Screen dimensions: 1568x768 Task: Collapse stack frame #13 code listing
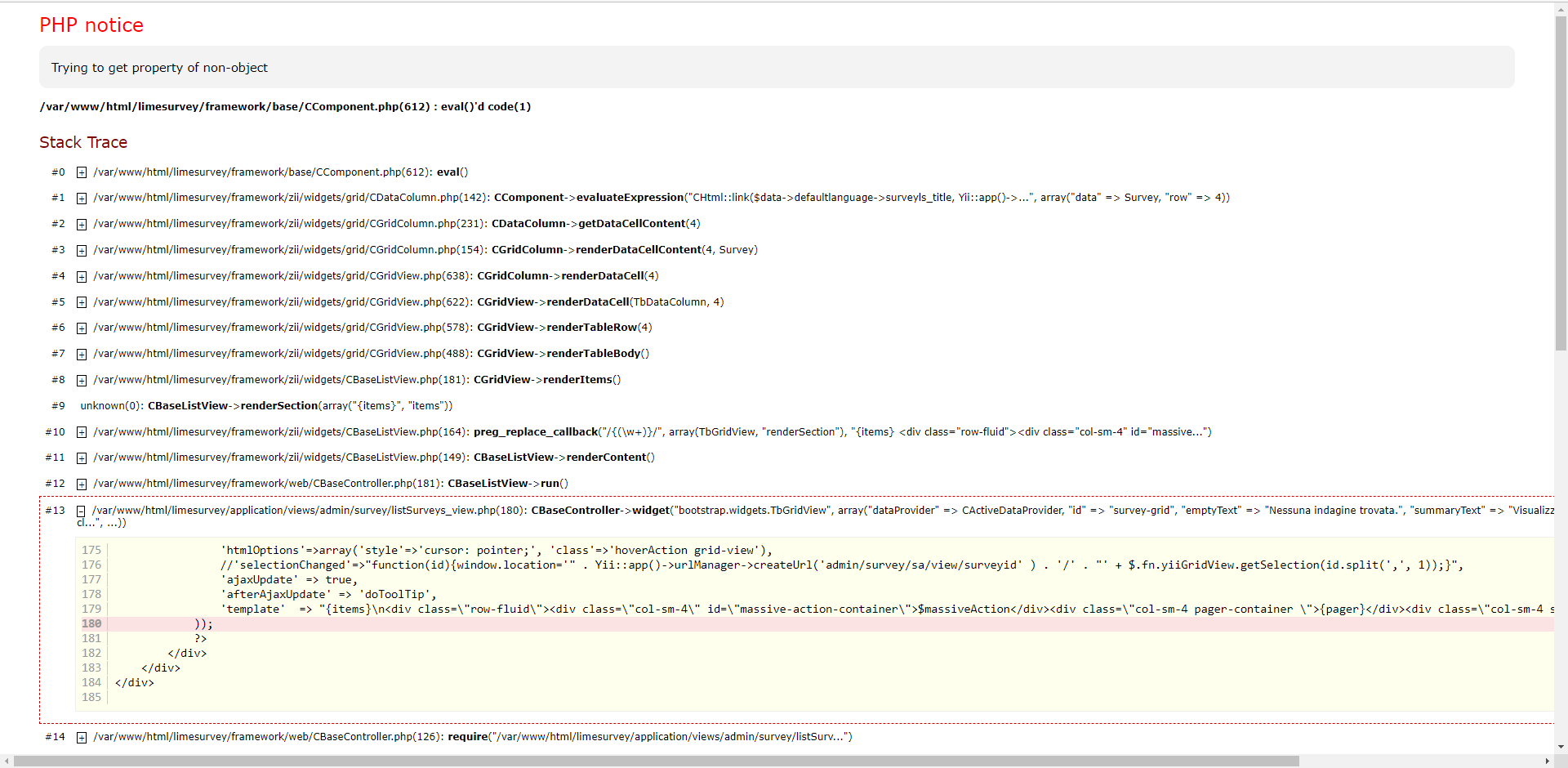pos(81,511)
